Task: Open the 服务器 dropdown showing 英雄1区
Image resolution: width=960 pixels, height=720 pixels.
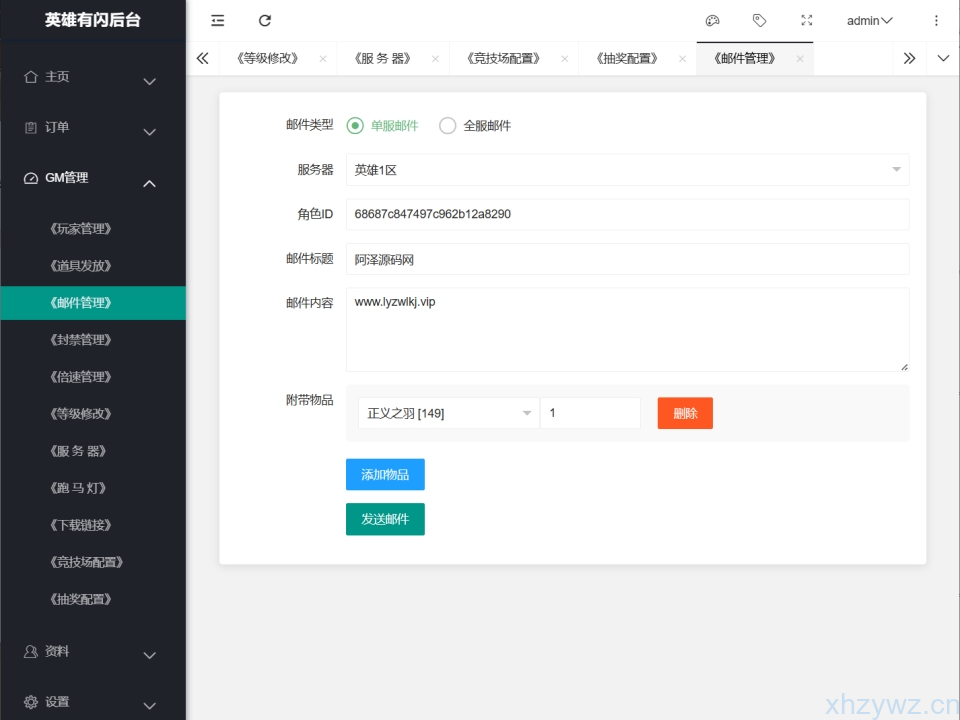Action: tap(627, 170)
